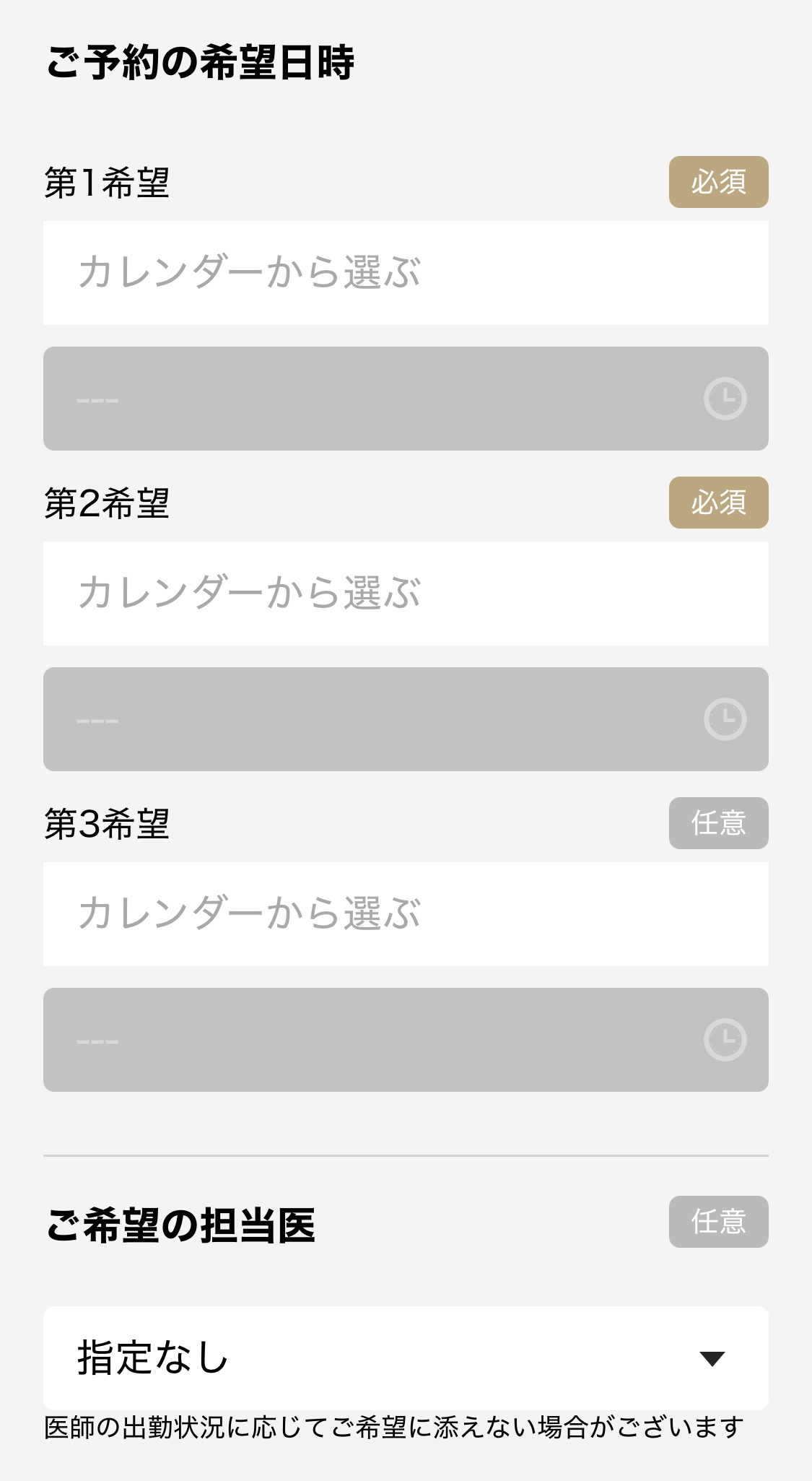This screenshot has height=1481, width=812.
Task: Click the 任意 badge beside ご希望の担当医
Action: (718, 1222)
